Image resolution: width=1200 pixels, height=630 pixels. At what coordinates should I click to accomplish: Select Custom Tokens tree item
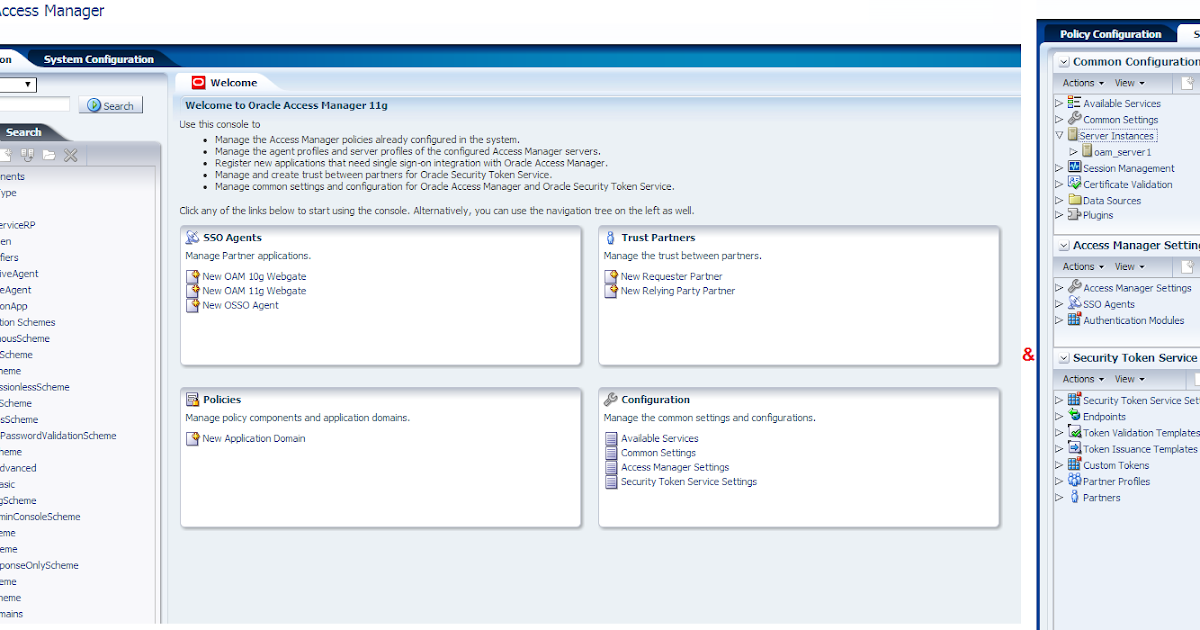pos(1116,465)
